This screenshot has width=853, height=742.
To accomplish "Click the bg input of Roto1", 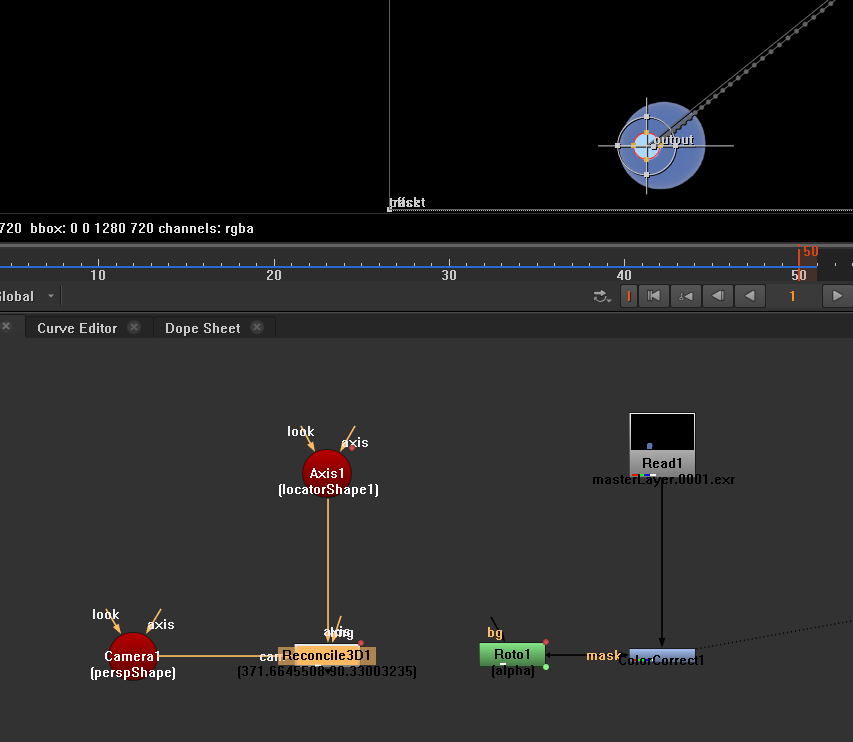I will 495,632.
